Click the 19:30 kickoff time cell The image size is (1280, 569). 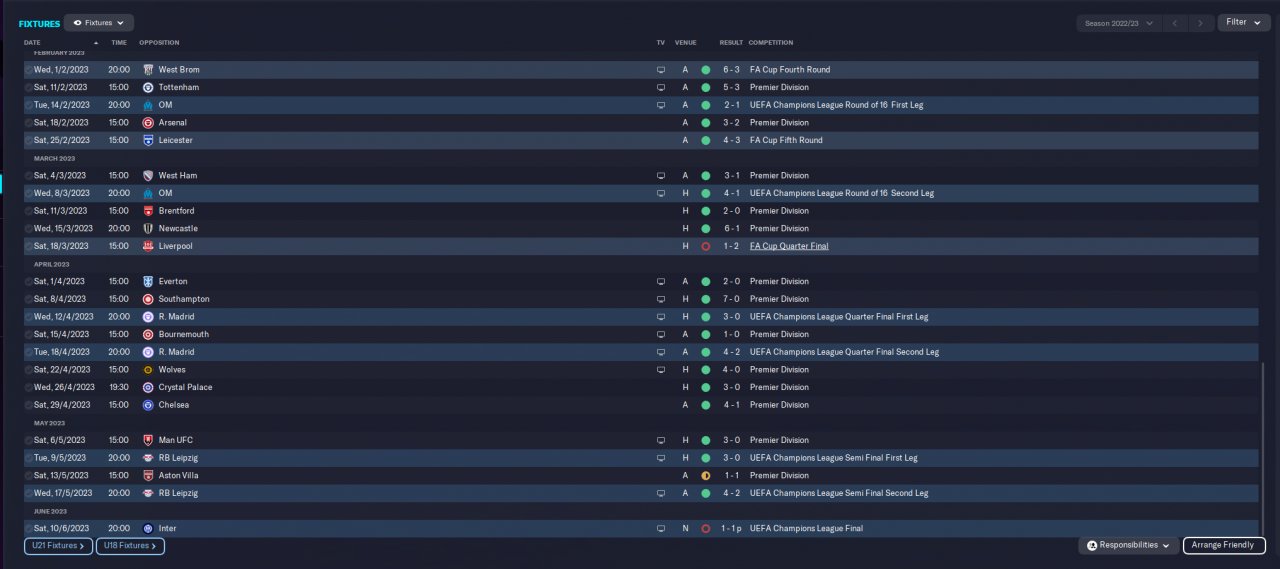tap(119, 387)
